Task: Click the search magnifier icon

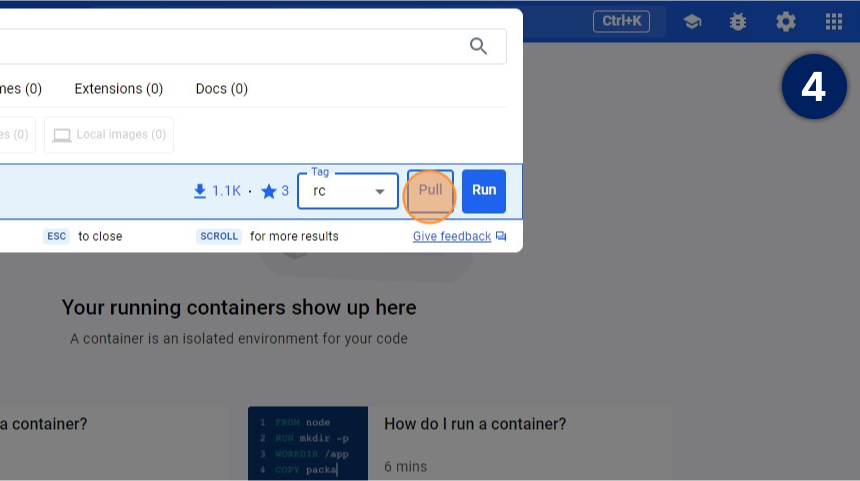Action: pyautogui.click(x=479, y=46)
